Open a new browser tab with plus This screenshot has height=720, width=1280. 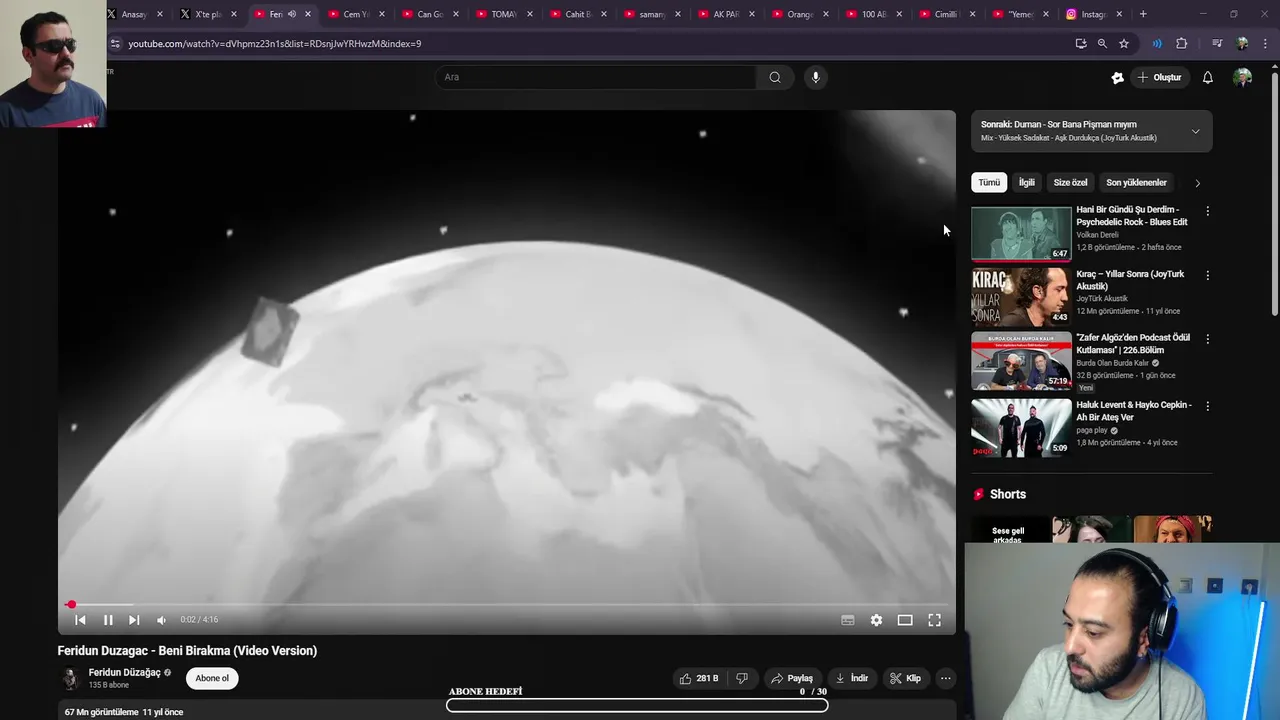[1143, 14]
